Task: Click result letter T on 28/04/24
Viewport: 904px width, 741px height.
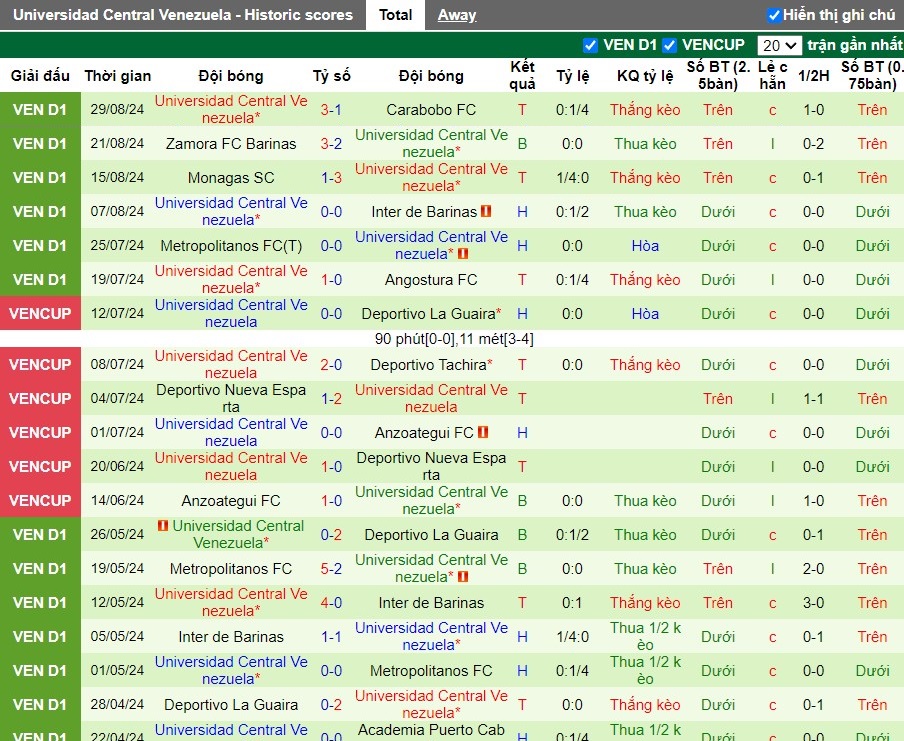Action: pyautogui.click(x=522, y=705)
